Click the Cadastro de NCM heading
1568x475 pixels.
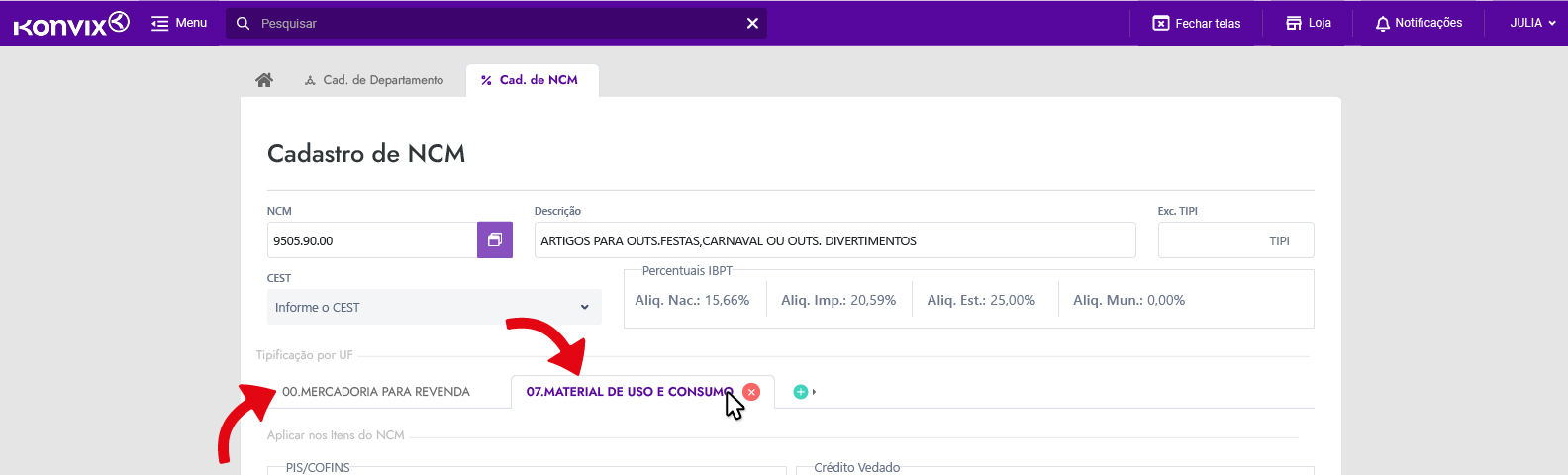pyautogui.click(x=366, y=154)
